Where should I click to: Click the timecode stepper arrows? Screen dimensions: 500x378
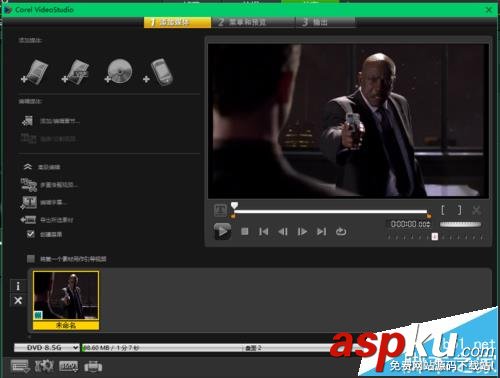click(x=429, y=224)
